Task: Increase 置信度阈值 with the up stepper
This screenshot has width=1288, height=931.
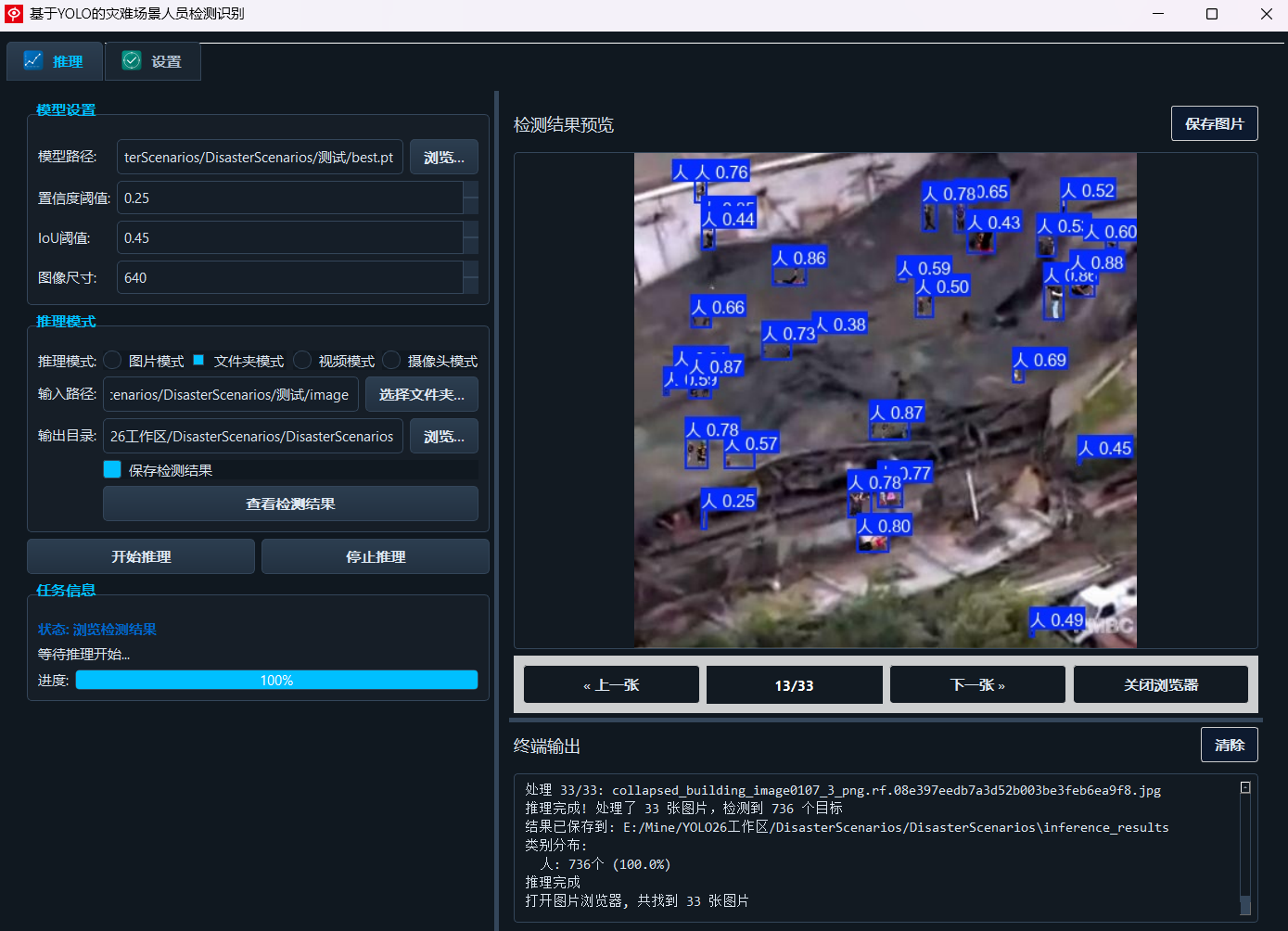Action: (470, 189)
